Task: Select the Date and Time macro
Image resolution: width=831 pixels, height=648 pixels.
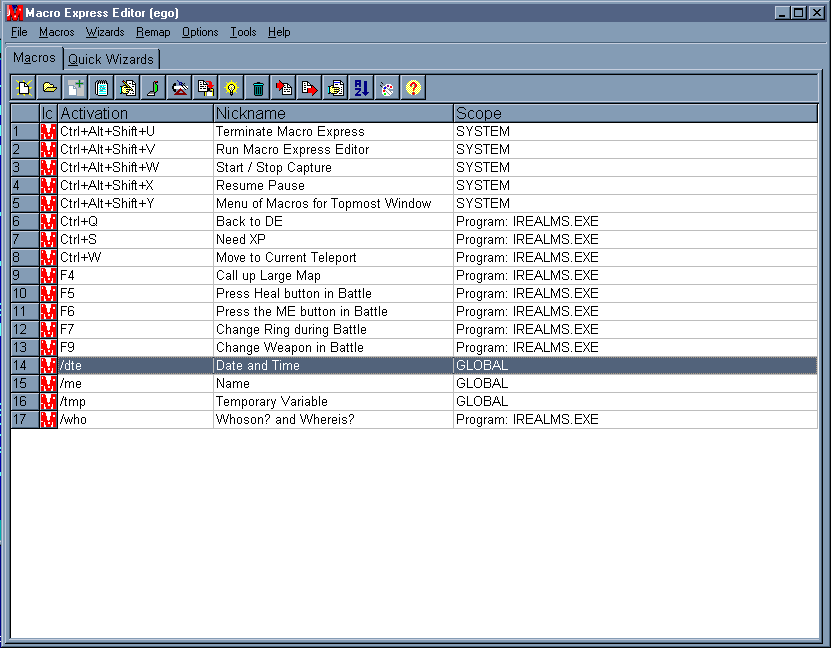Action: tap(333, 366)
